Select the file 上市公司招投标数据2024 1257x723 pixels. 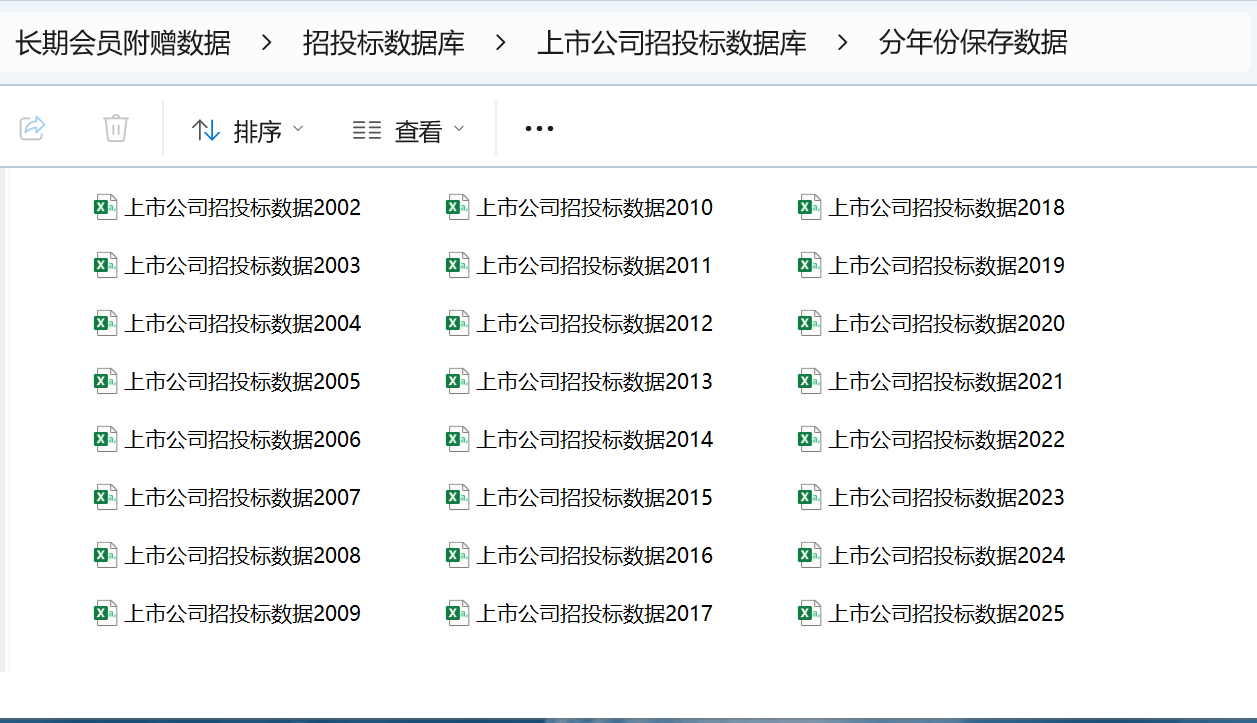(x=932, y=555)
